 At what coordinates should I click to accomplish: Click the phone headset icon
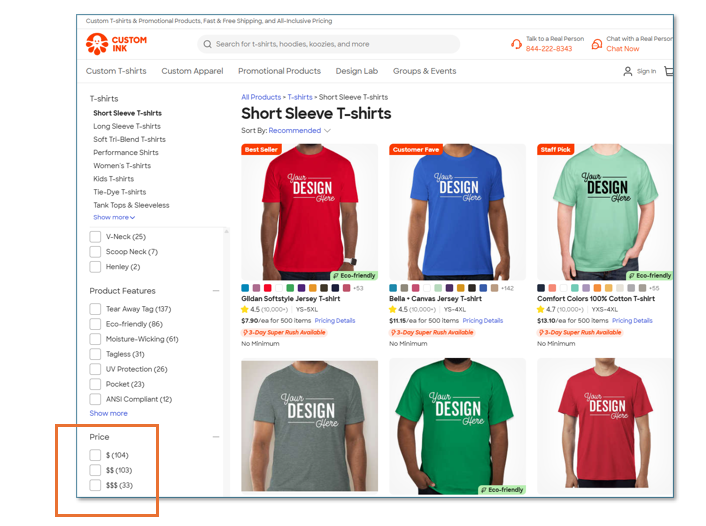click(x=516, y=44)
